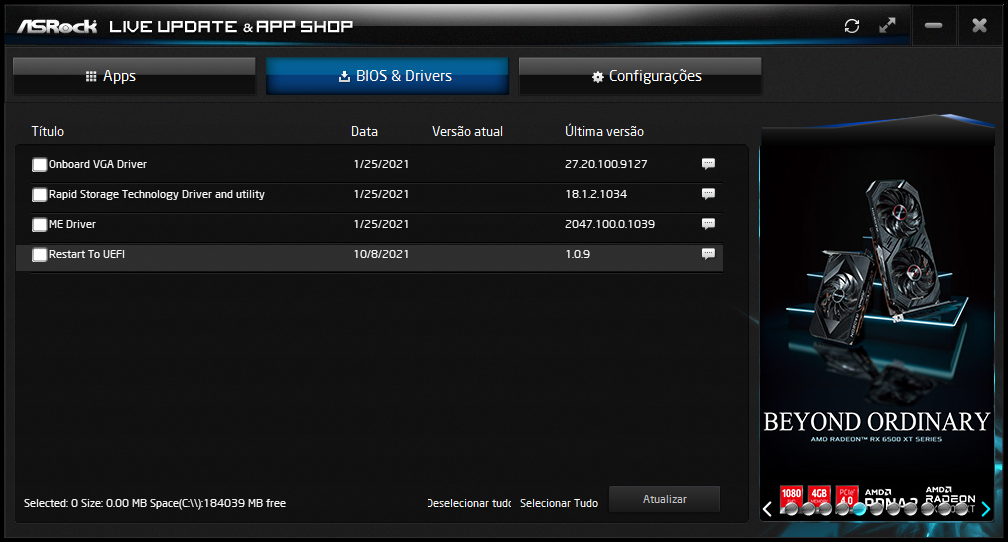The width and height of the screenshot is (1008, 542).
Task: Click the Rapid Storage Technology Driver and utility title
Action: click(157, 194)
